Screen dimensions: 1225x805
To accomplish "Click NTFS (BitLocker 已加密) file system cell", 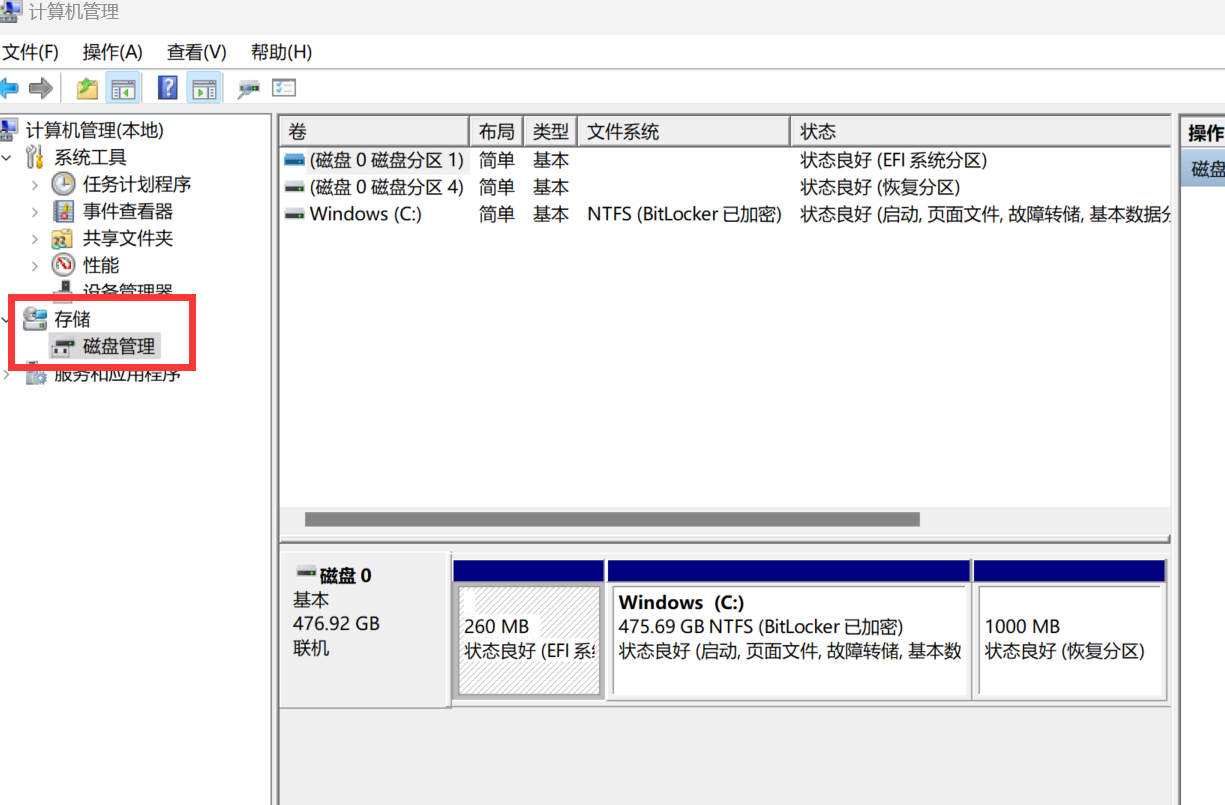I will tap(684, 214).
